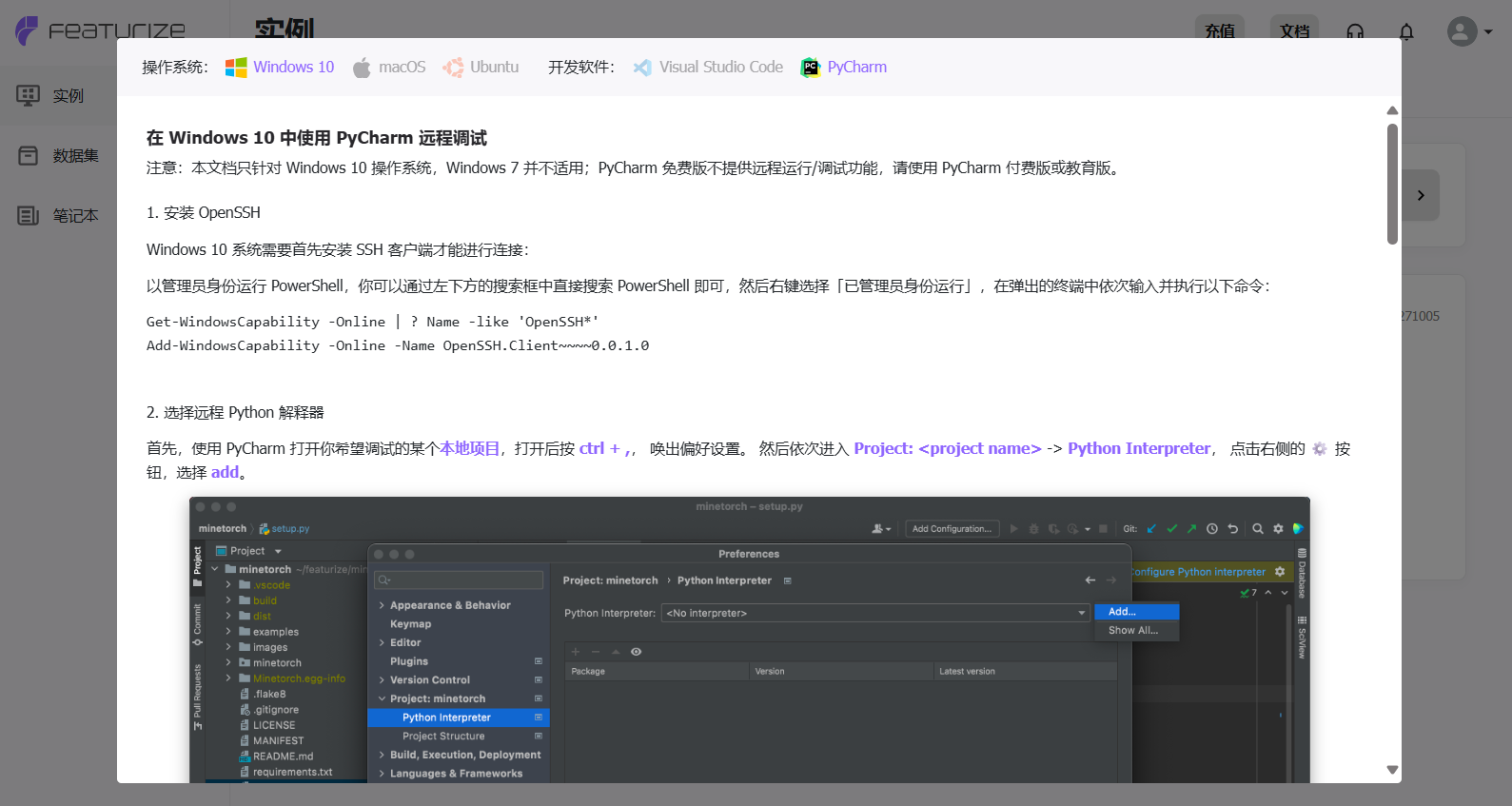Viewport: 1512px width, 806px height.
Task: Open 笔记本 in the left sidebar
Action: coord(58,215)
